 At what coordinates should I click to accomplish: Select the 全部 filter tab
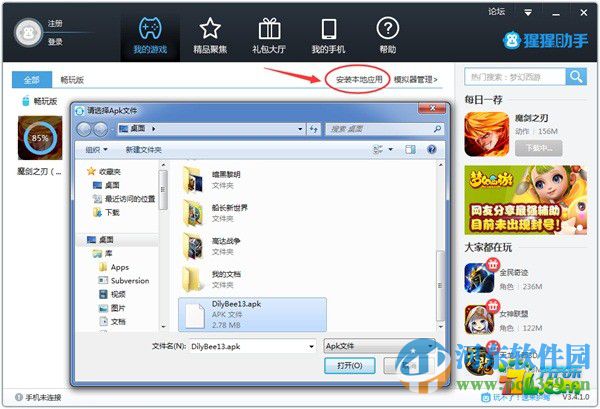32,80
